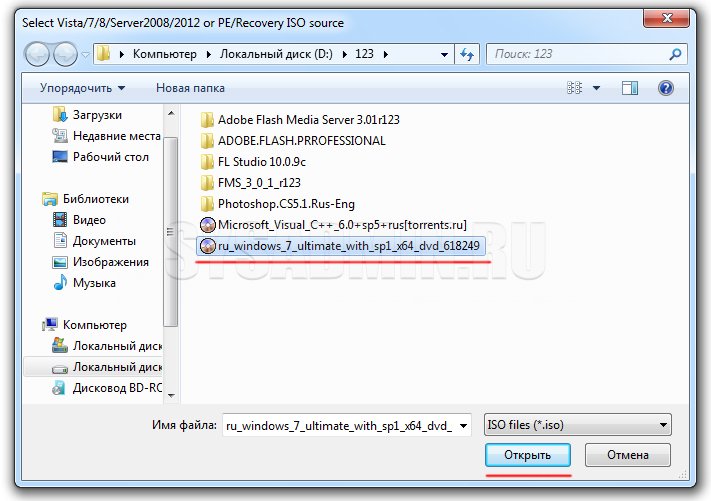Image resolution: width=711 pixels, height=501 pixels.
Task: Click the Back navigation arrow button
Action: click(x=38, y=54)
